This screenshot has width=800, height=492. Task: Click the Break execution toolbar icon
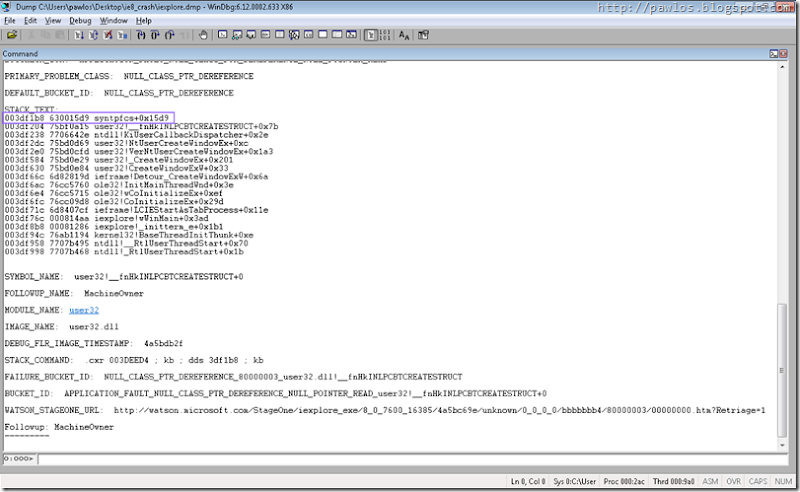(122, 35)
